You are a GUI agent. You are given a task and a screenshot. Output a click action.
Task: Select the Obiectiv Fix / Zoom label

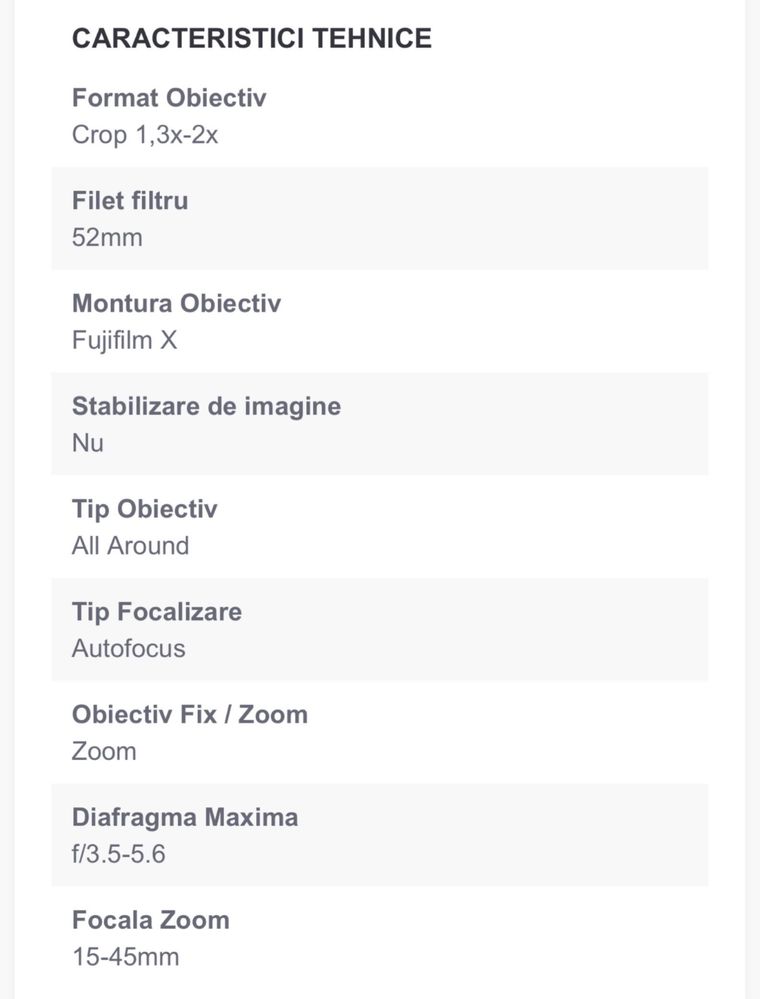[190, 715]
